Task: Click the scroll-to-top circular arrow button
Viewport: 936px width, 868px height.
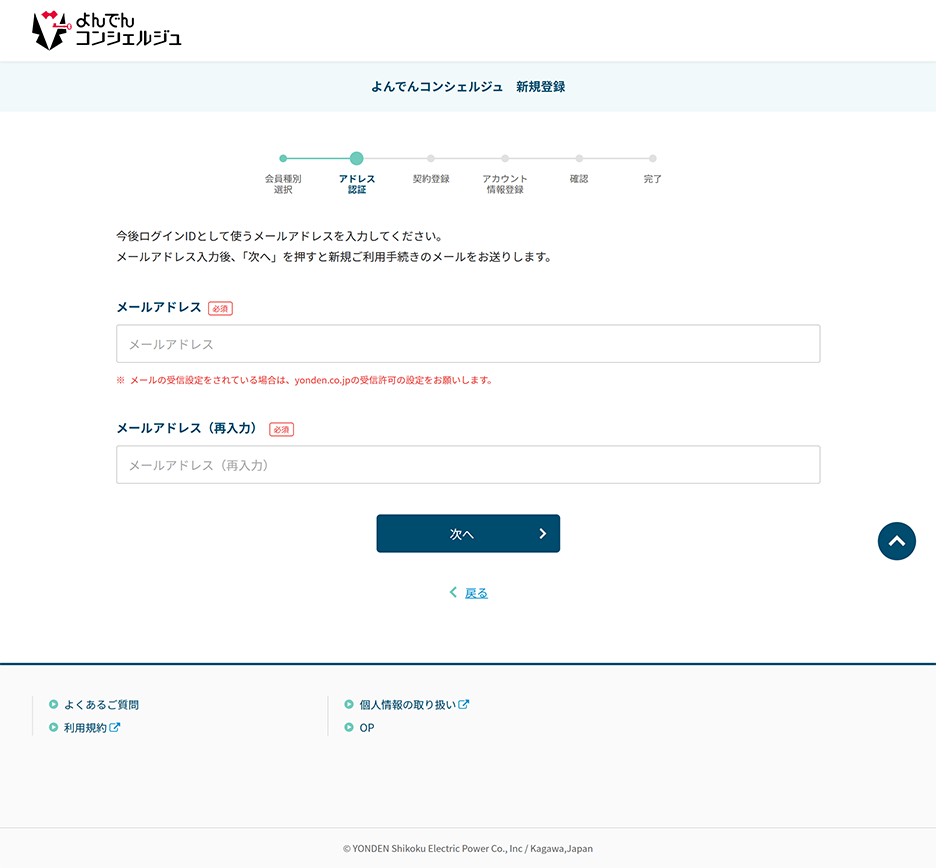Action: click(896, 541)
